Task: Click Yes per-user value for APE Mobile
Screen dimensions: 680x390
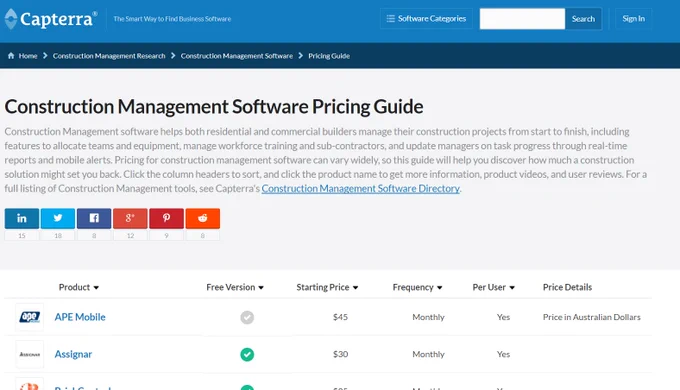Action: pos(503,317)
